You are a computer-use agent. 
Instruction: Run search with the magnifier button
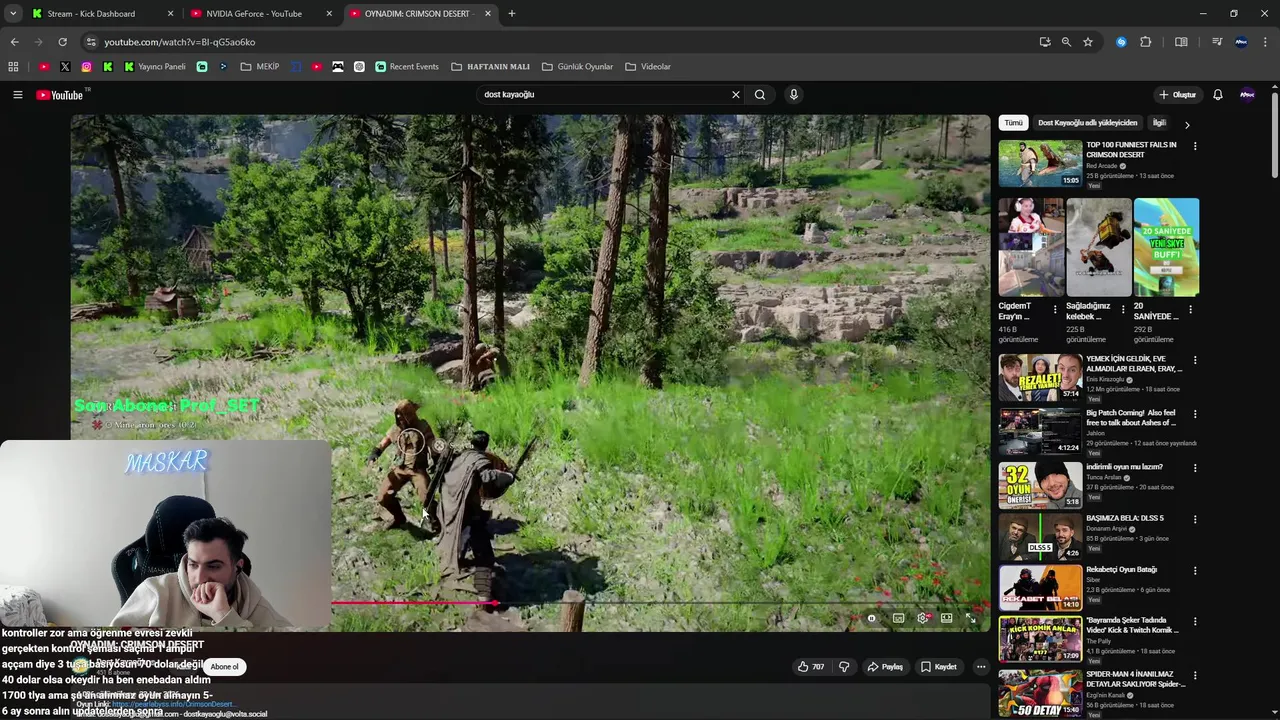(x=760, y=95)
